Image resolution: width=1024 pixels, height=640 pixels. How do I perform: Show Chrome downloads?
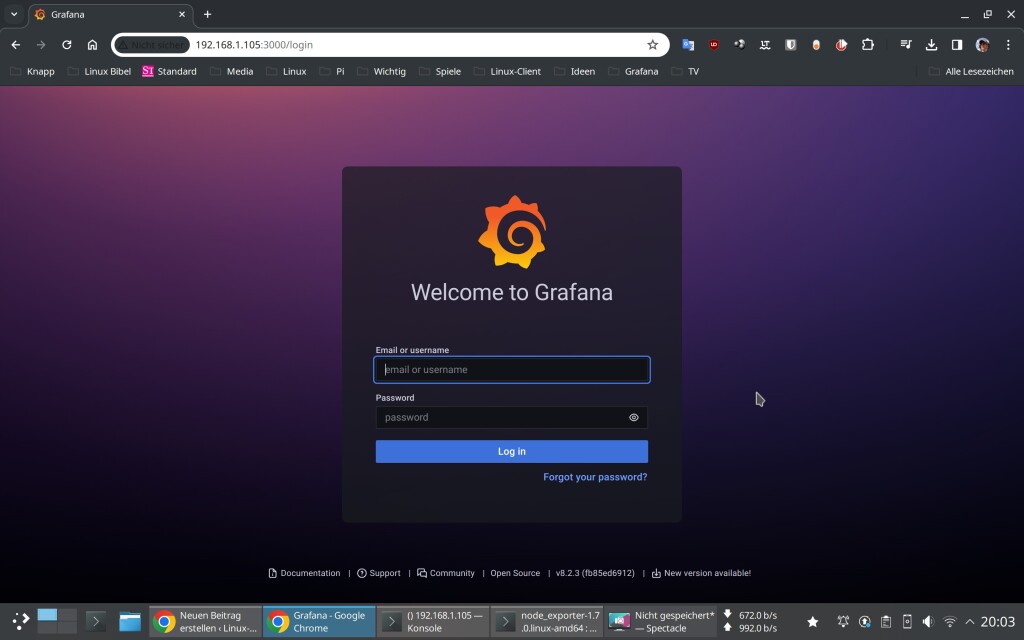[x=931, y=44]
